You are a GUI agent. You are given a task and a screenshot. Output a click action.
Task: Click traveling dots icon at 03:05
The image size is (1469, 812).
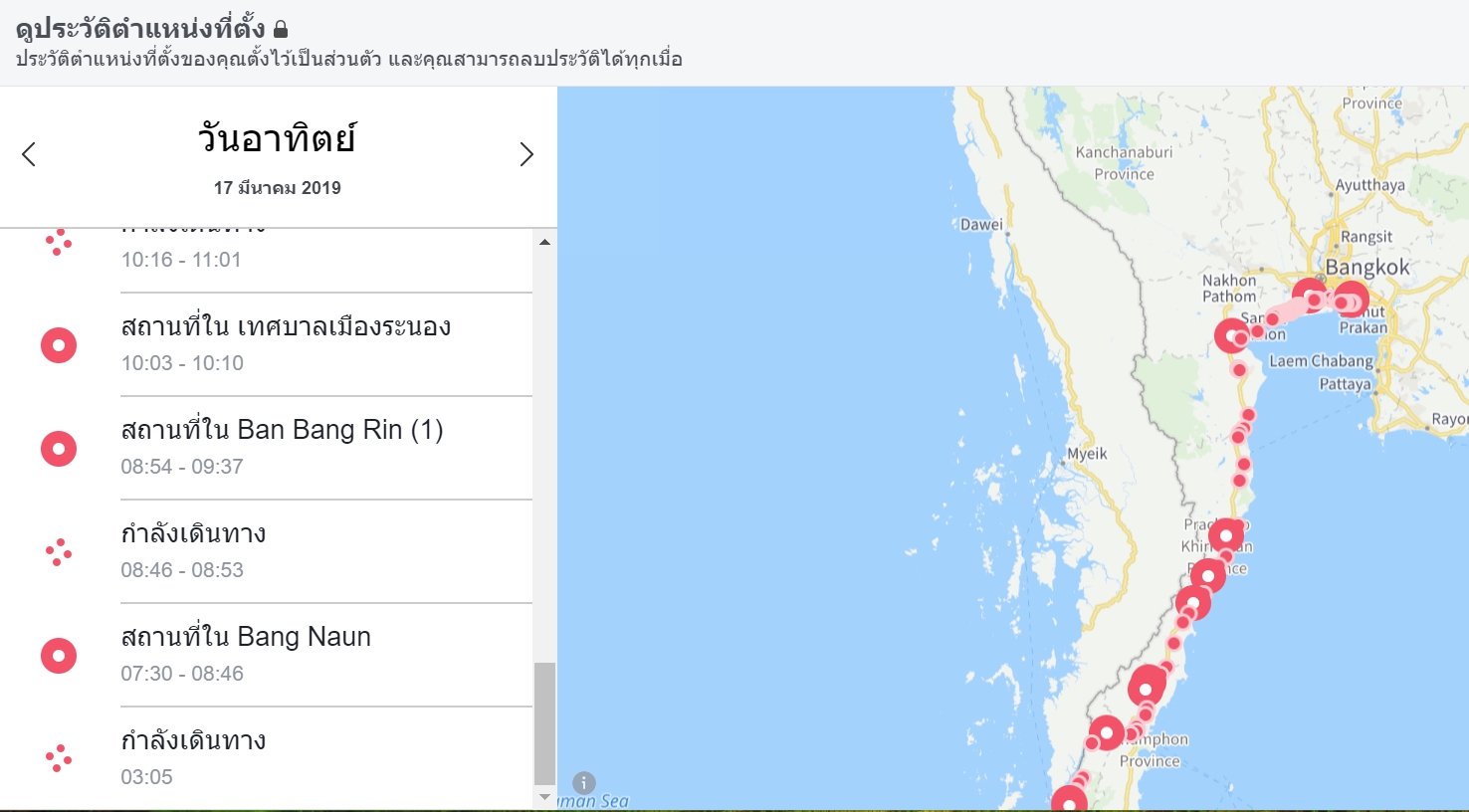pos(59,758)
